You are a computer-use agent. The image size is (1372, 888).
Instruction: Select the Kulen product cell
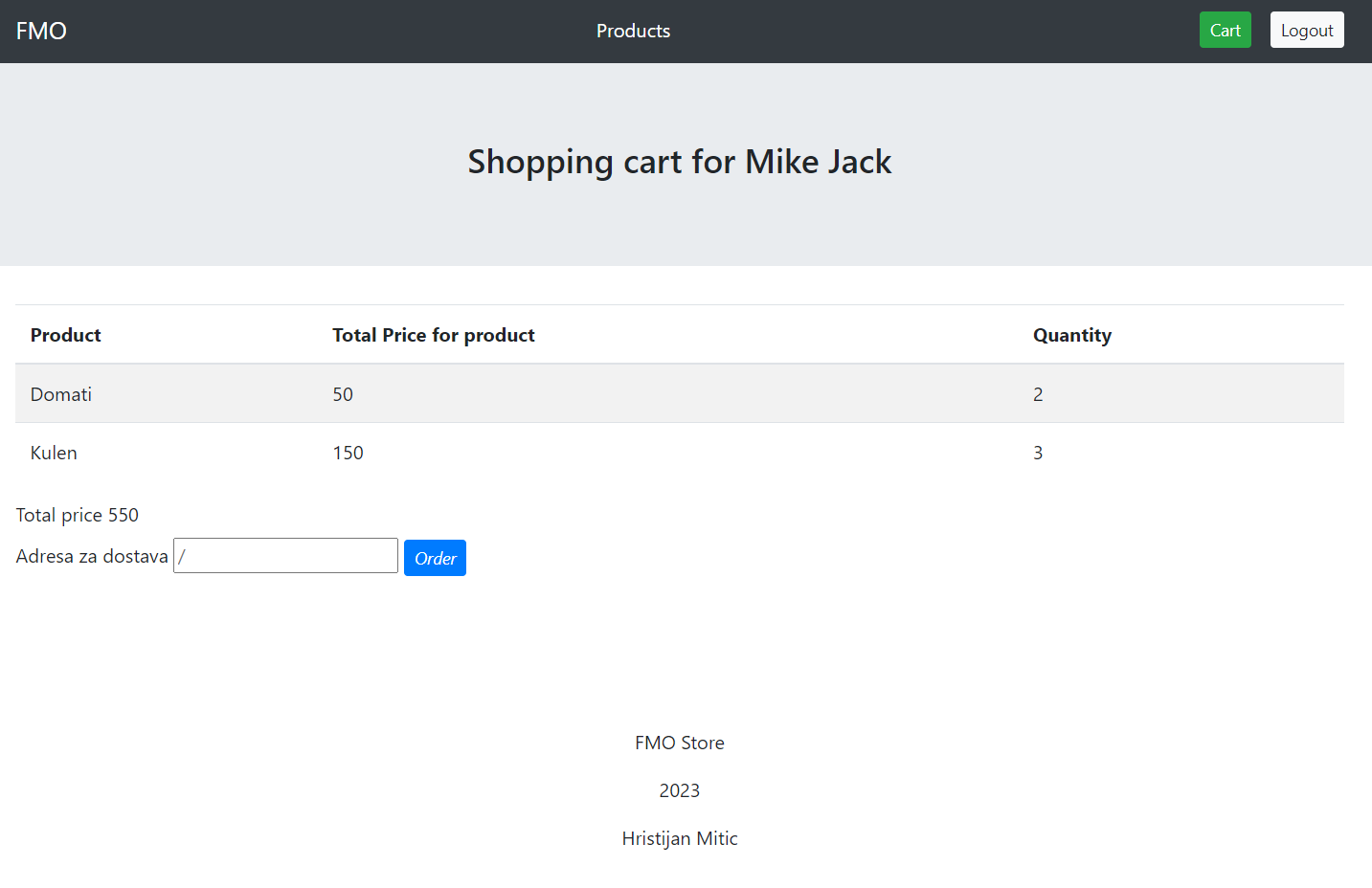[54, 453]
